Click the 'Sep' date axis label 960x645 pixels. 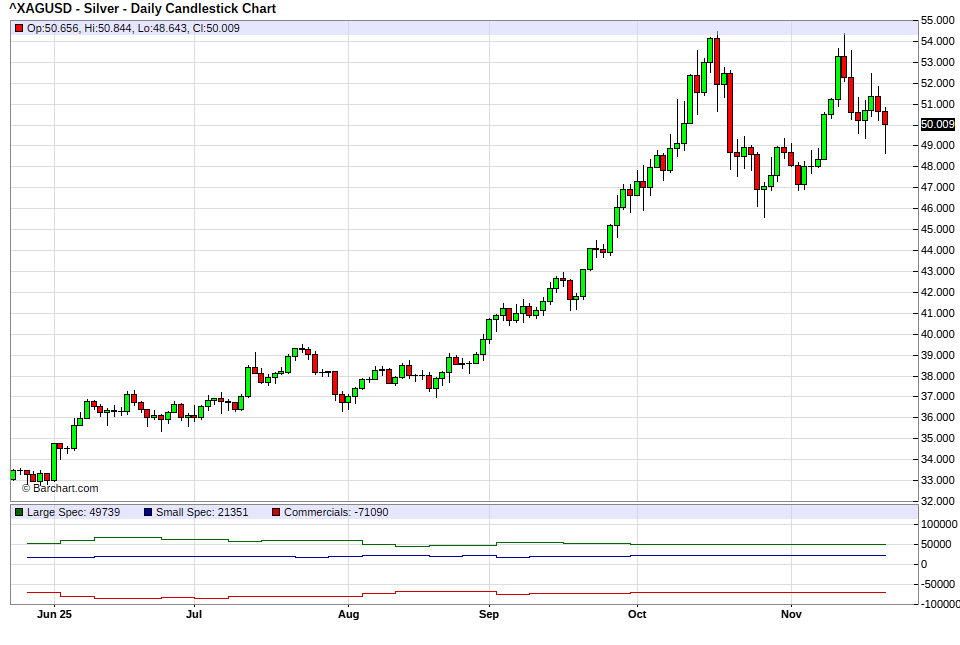(489, 614)
